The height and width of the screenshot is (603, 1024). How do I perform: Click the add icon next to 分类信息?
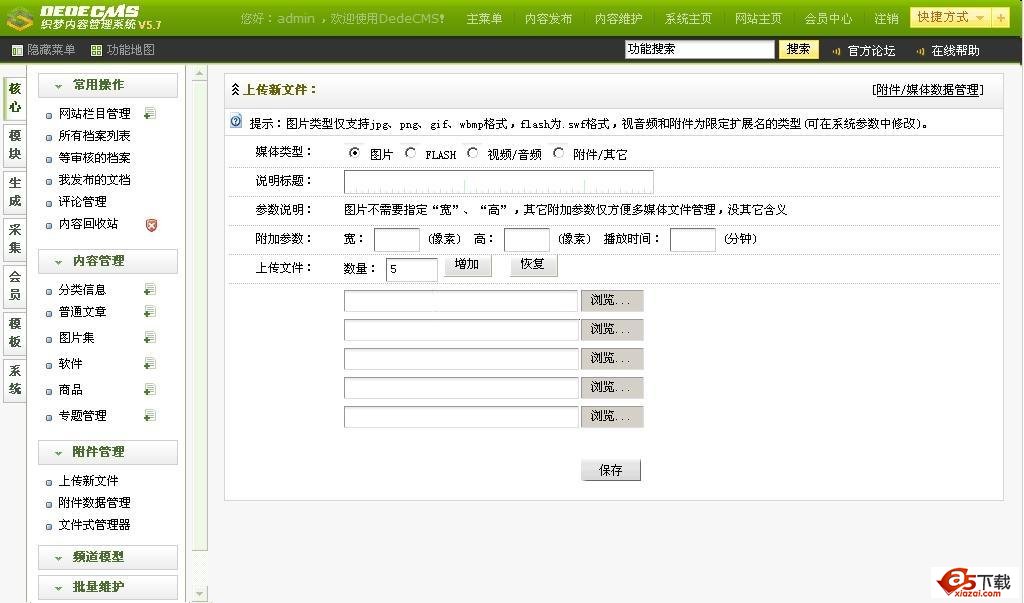(150, 289)
